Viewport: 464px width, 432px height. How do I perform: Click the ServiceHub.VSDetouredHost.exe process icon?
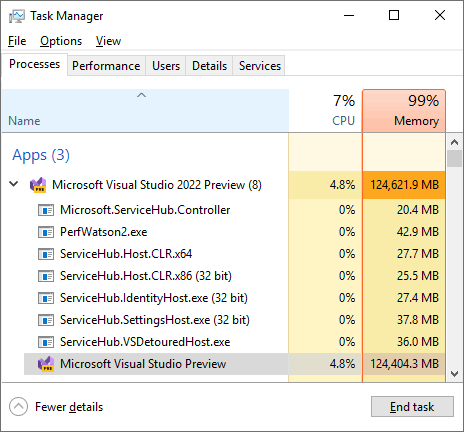coord(46,342)
